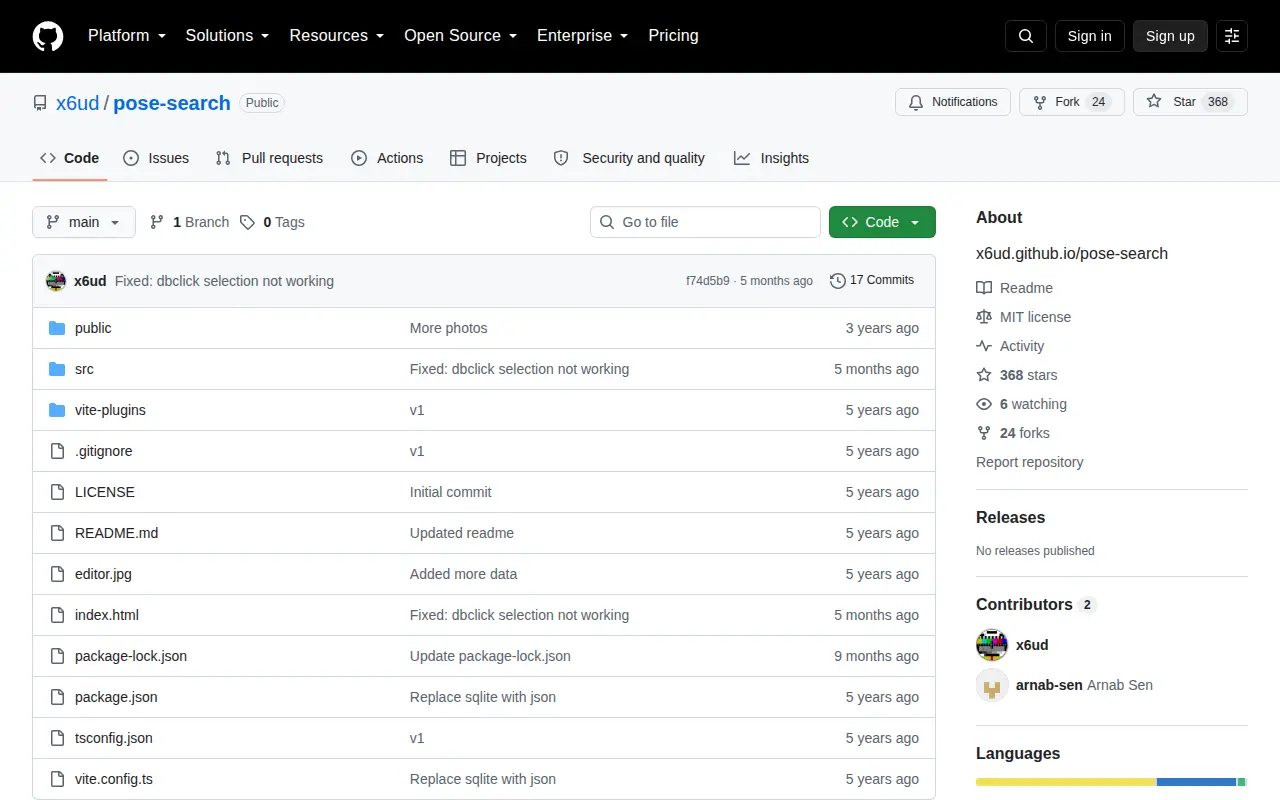Click the src folder icon
The image size is (1280, 800).
pos(57,369)
